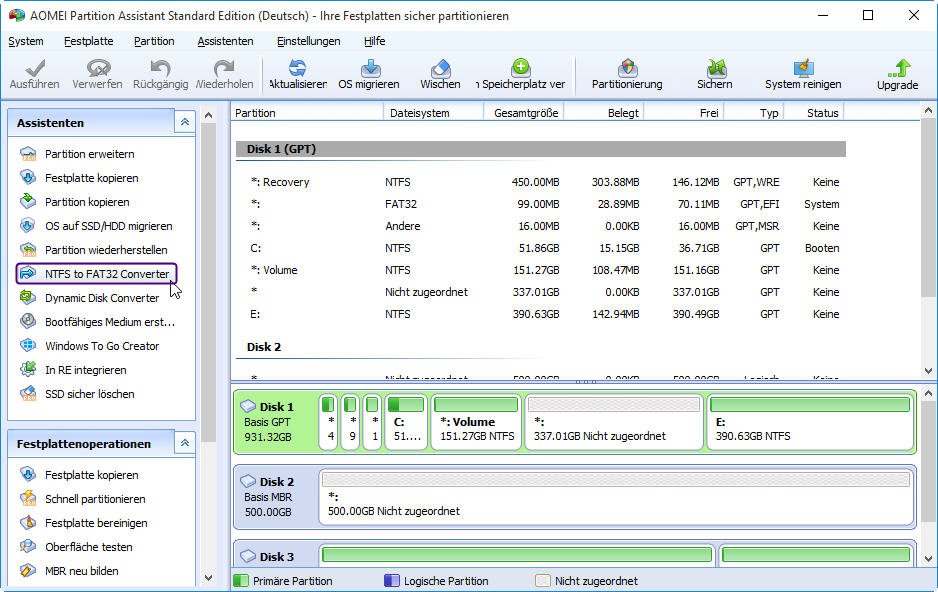
Task: Open the Assistenten menu
Action: pyautogui.click(x=226, y=41)
